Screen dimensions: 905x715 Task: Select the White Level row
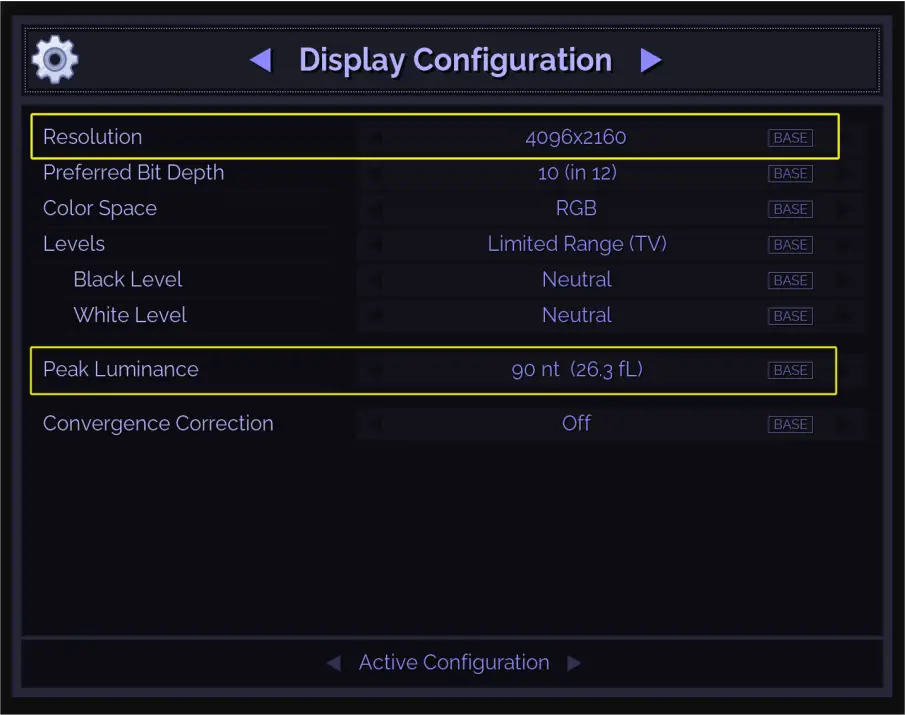(130, 315)
